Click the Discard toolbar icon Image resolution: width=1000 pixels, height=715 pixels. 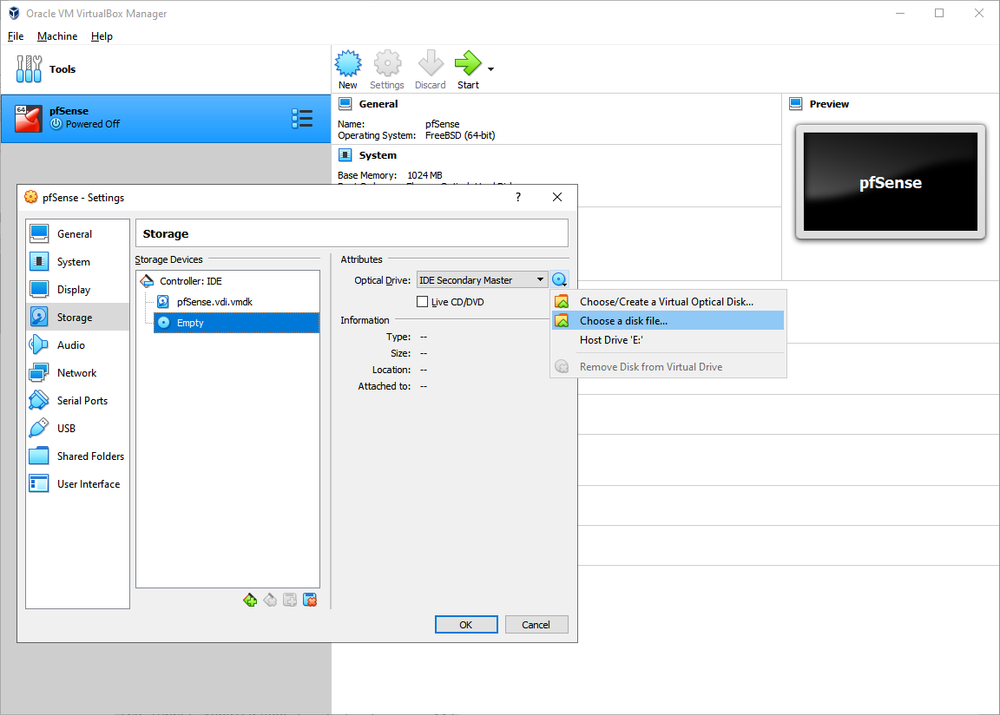tap(430, 70)
